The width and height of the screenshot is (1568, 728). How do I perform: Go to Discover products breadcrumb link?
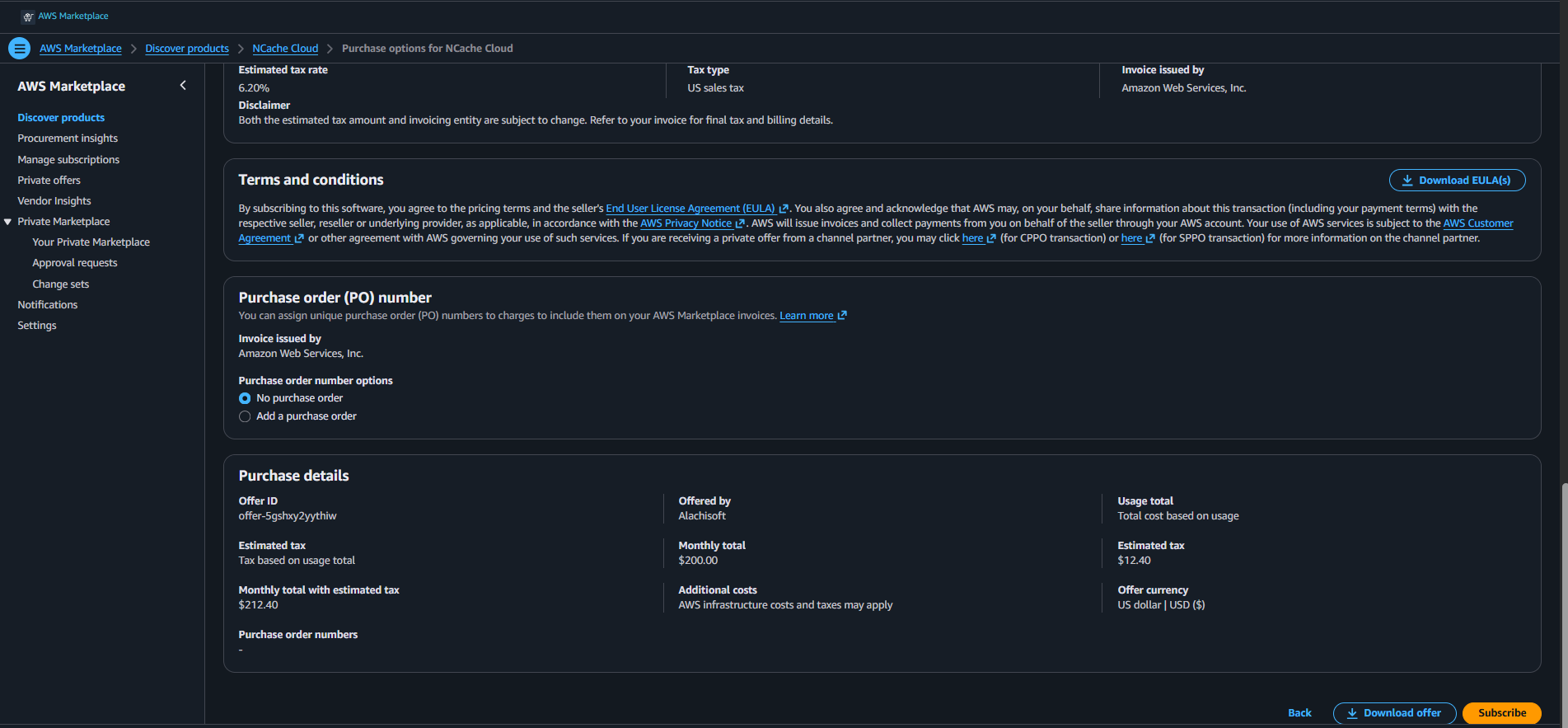pyautogui.click(x=187, y=49)
